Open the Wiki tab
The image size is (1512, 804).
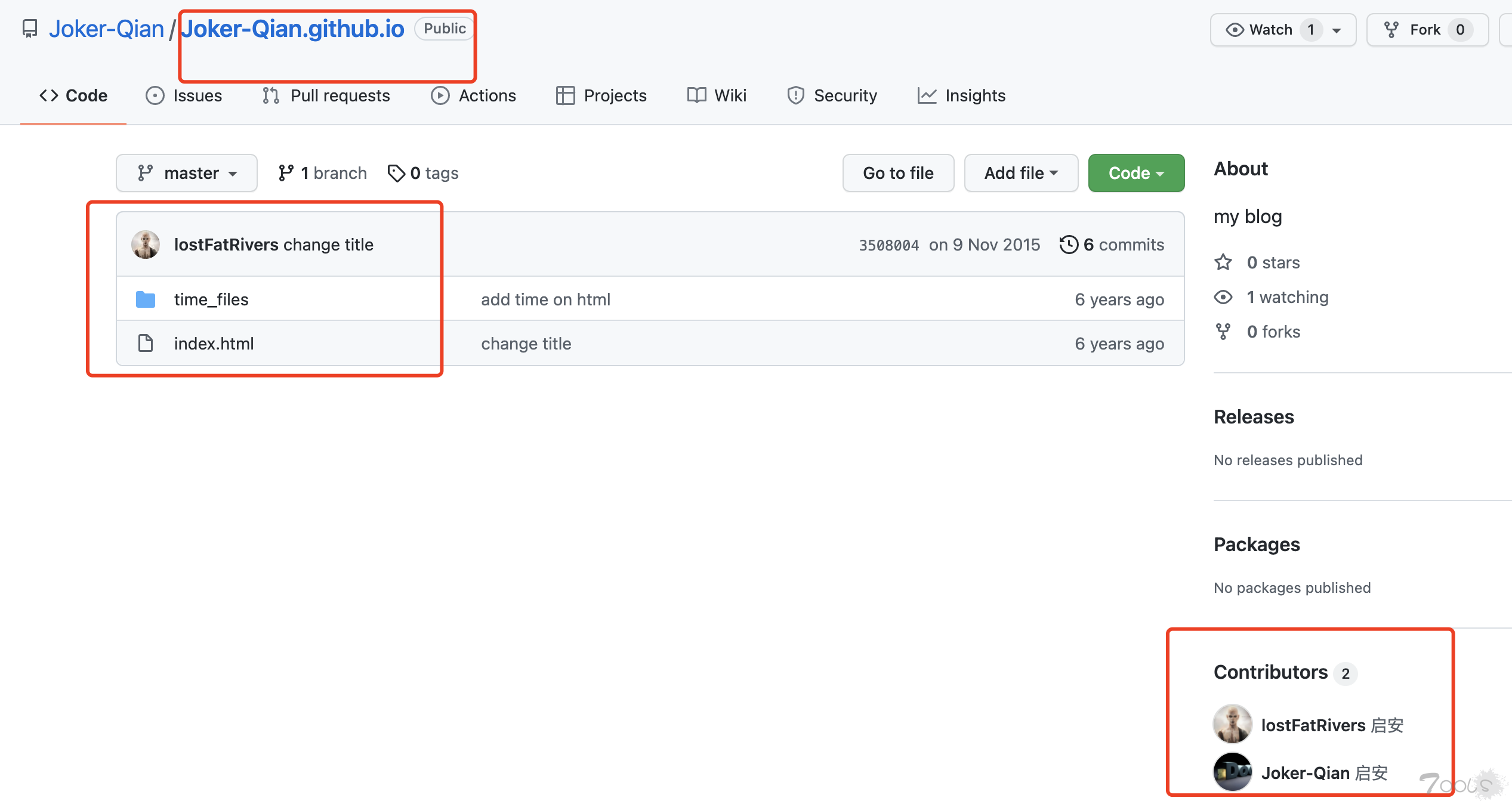coord(717,95)
